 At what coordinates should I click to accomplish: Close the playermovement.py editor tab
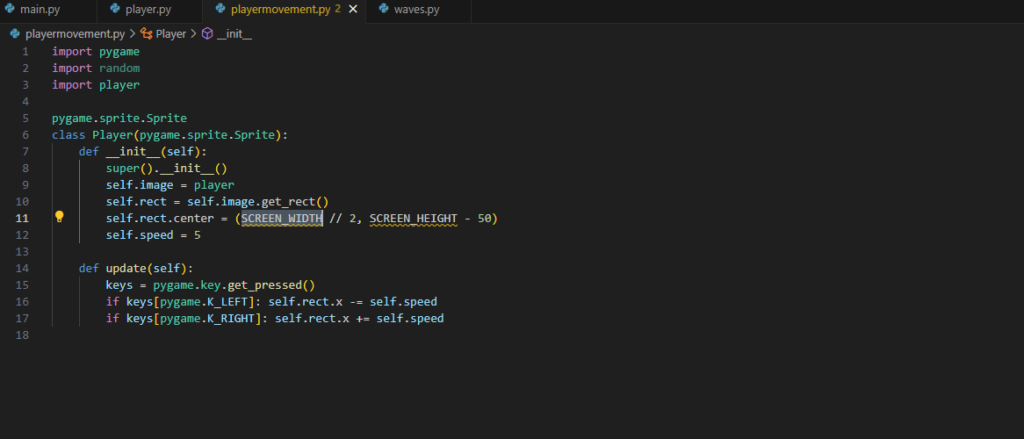point(352,10)
